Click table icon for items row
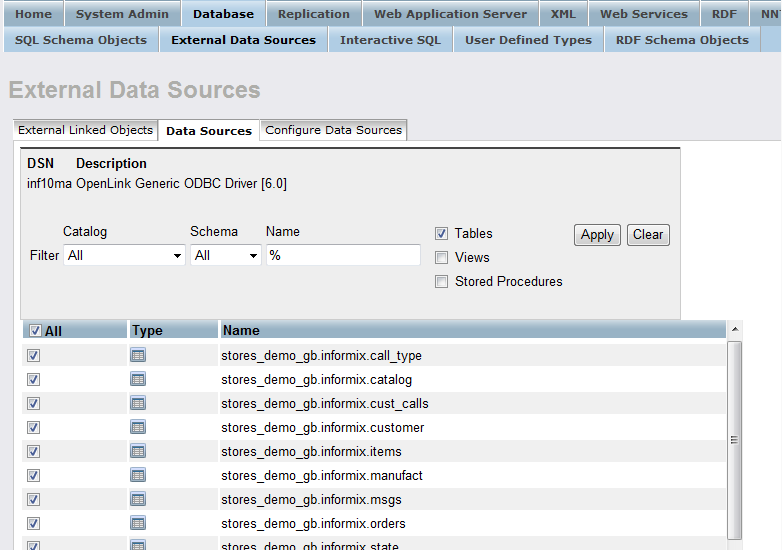Viewport: 782px width, 550px height. point(138,451)
